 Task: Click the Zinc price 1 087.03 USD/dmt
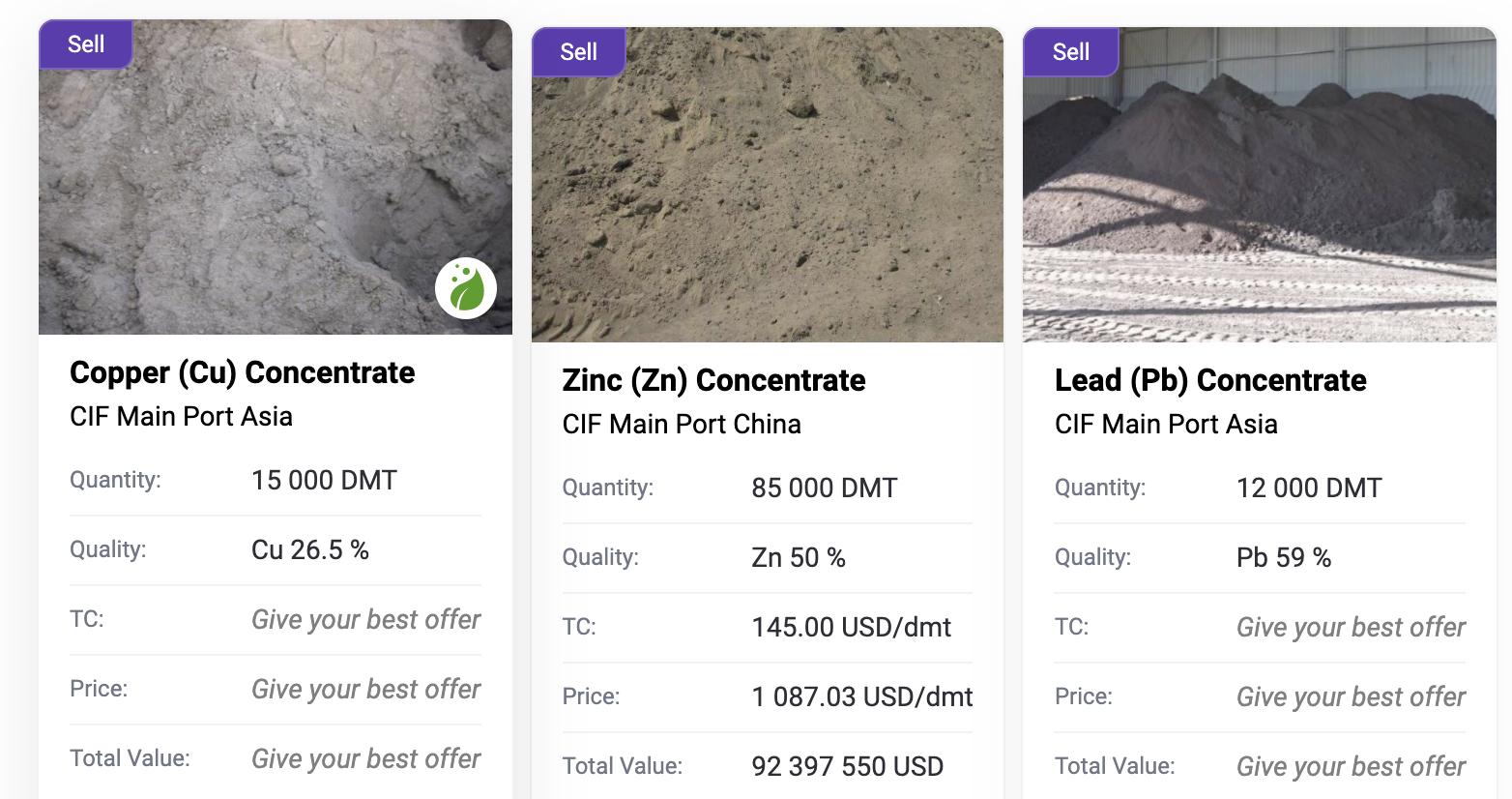tap(862, 696)
